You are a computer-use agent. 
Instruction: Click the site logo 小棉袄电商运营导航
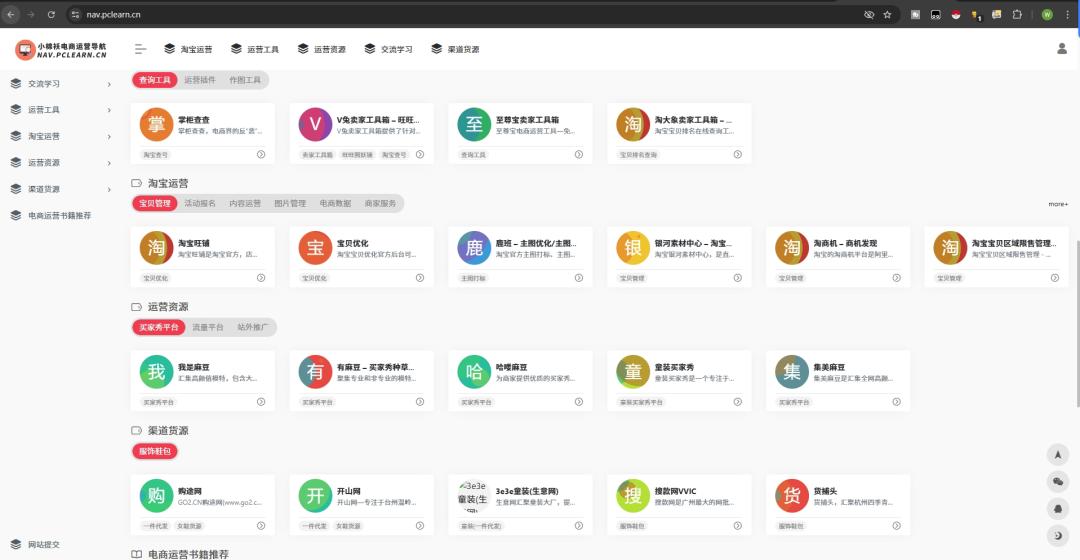[x=61, y=50]
